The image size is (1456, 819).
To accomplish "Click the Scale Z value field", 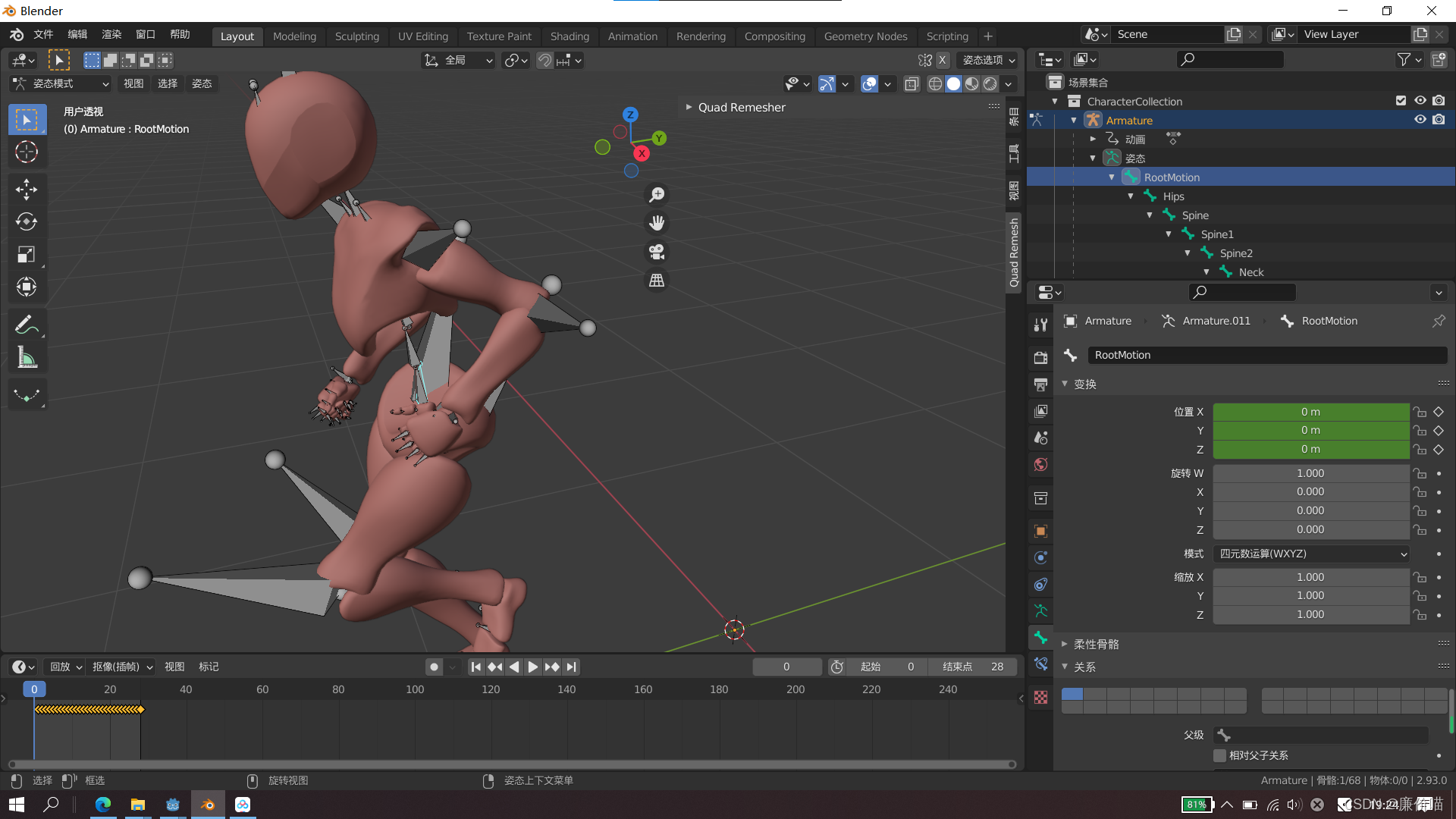I will tap(1311, 614).
